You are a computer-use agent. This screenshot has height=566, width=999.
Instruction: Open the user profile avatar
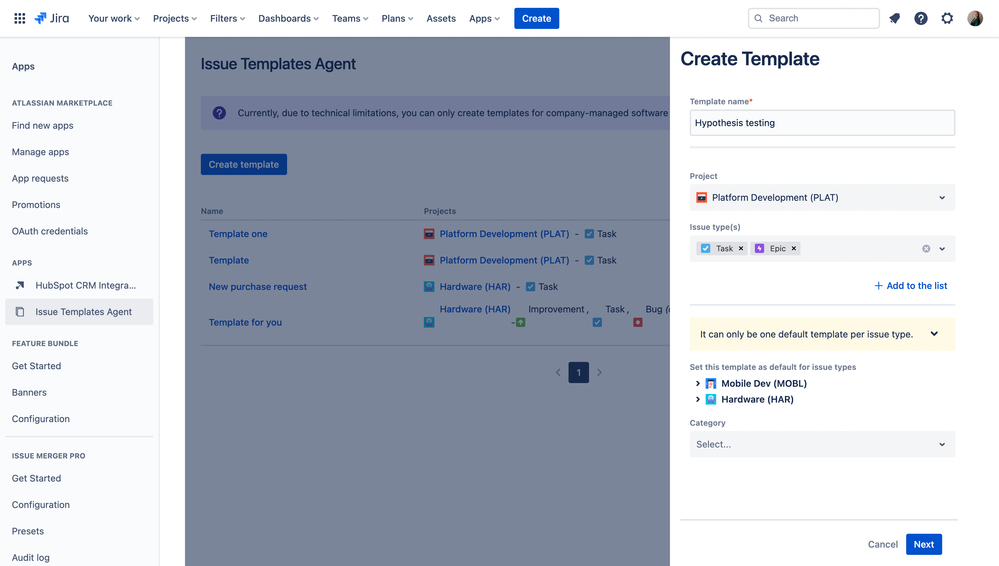tap(975, 18)
